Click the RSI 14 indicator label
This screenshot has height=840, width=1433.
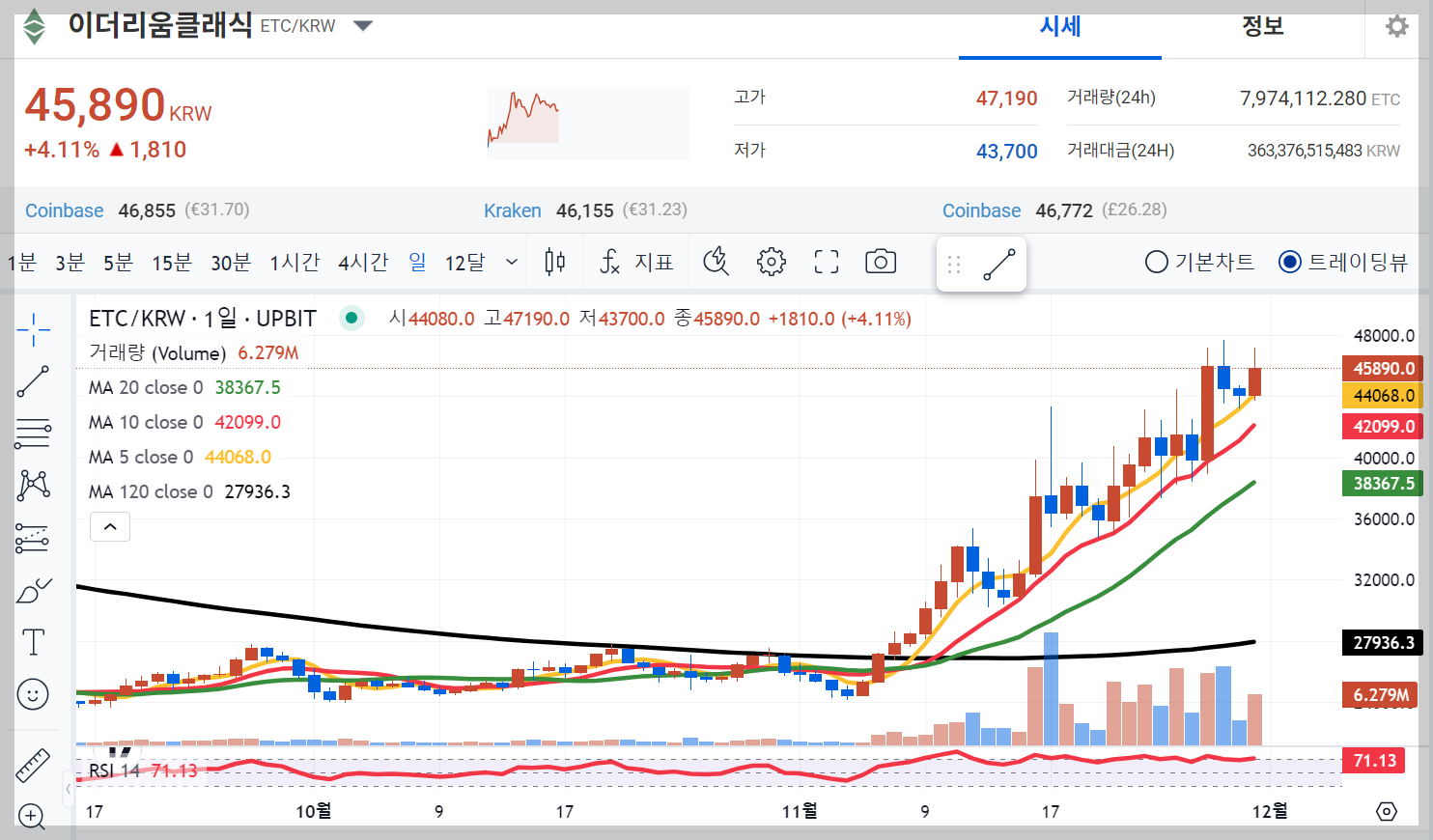pos(114,770)
